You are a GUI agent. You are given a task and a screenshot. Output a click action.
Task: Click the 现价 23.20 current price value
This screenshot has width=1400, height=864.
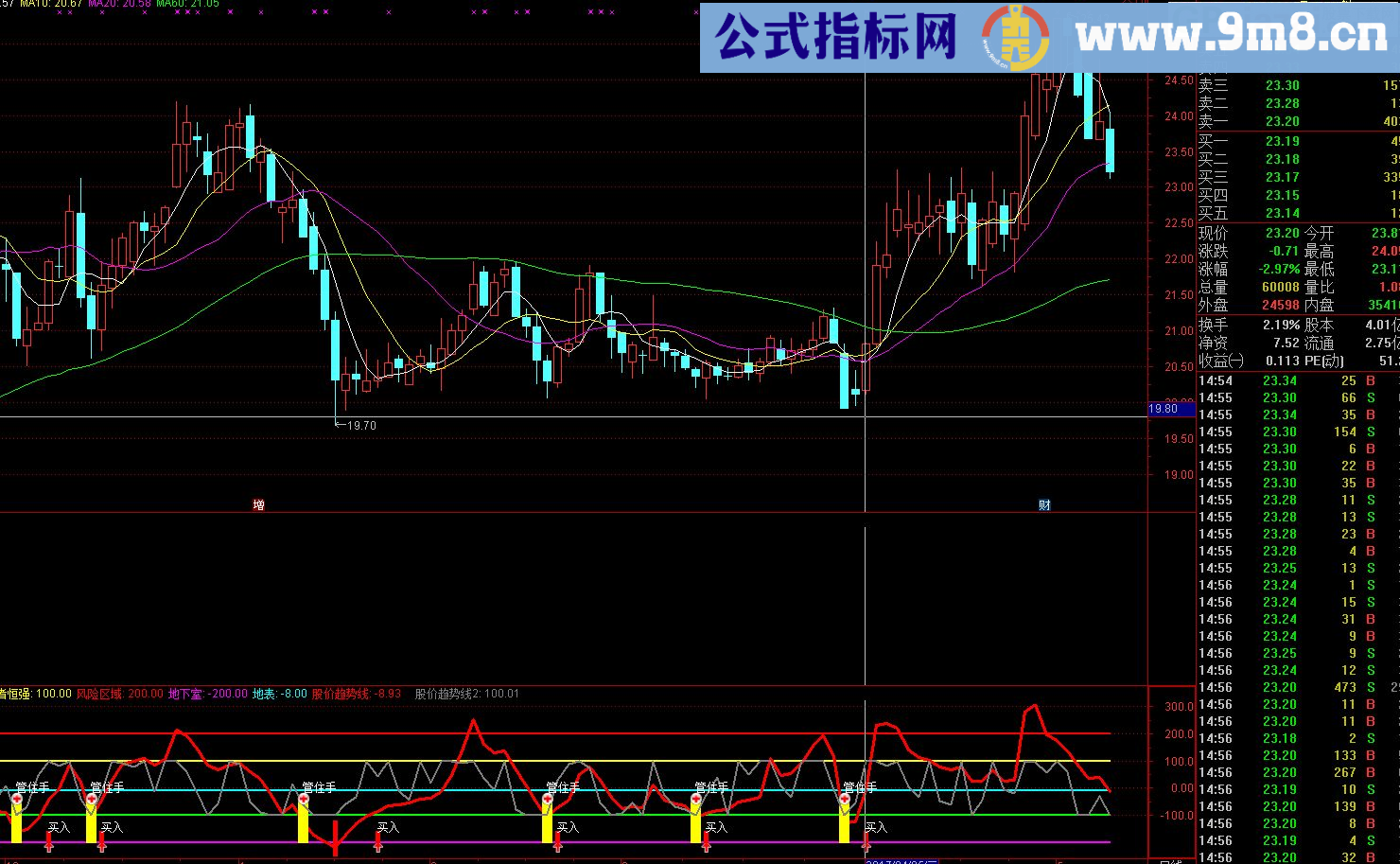(x=1282, y=233)
